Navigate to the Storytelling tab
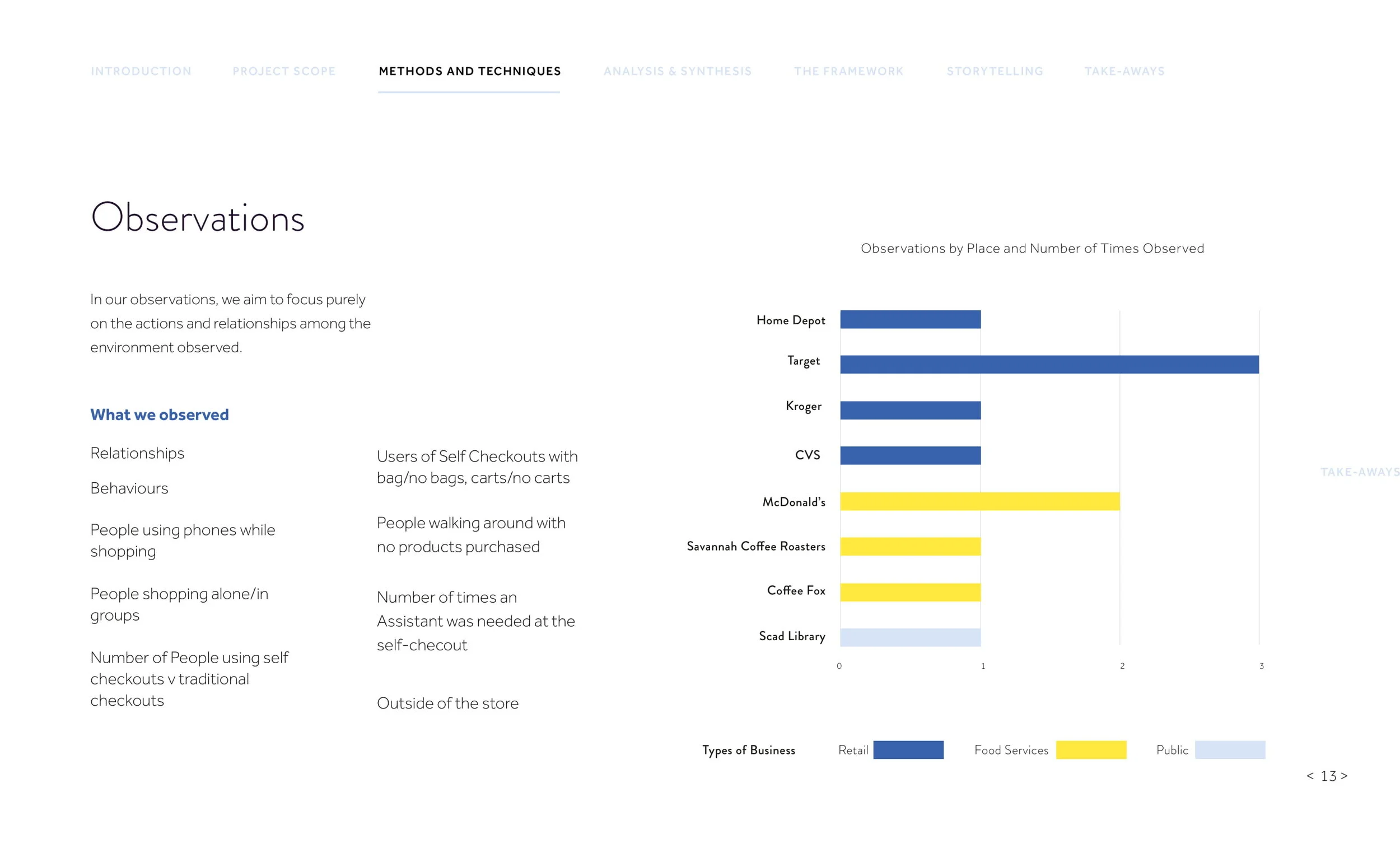The height and width of the screenshot is (848, 1400). 995,71
